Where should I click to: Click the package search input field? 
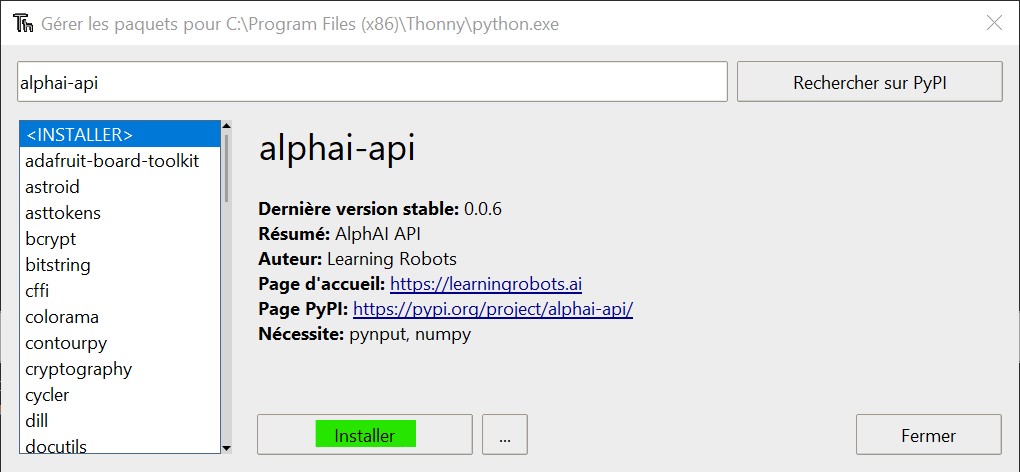tap(371, 83)
